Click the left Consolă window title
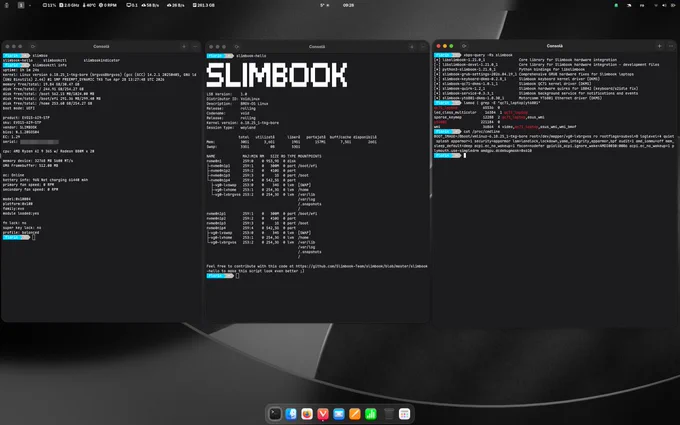 pos(101,46)
